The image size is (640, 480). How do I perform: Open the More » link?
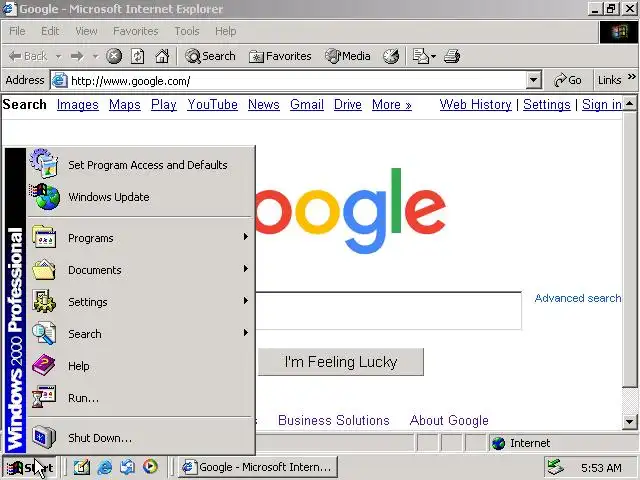[391, 104]
